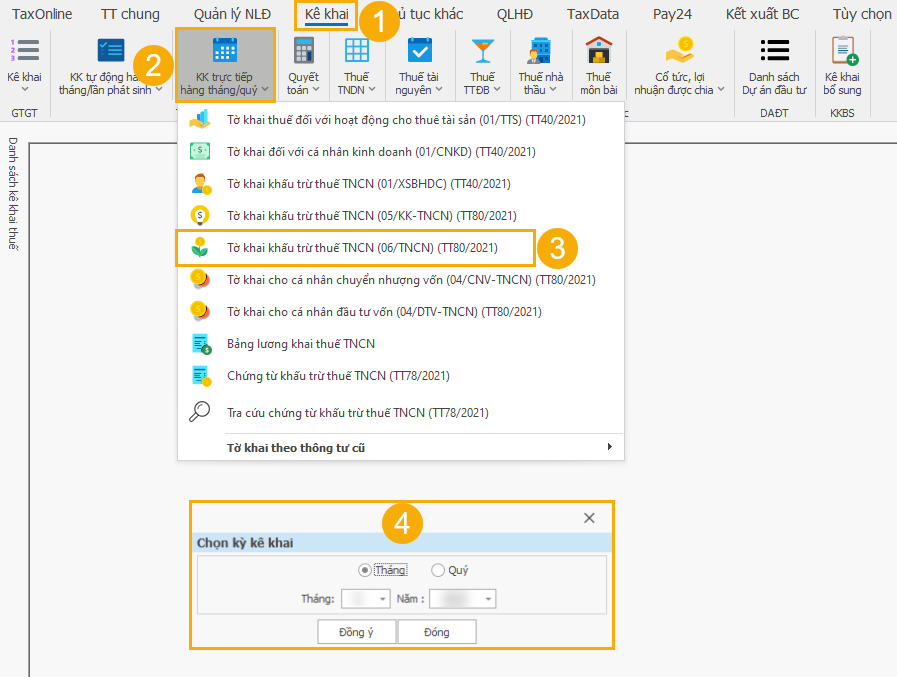Click lightbulb icon beside the 05/KK-TNCN entry
The image size is (897, 677).
(x=200, y=216)
